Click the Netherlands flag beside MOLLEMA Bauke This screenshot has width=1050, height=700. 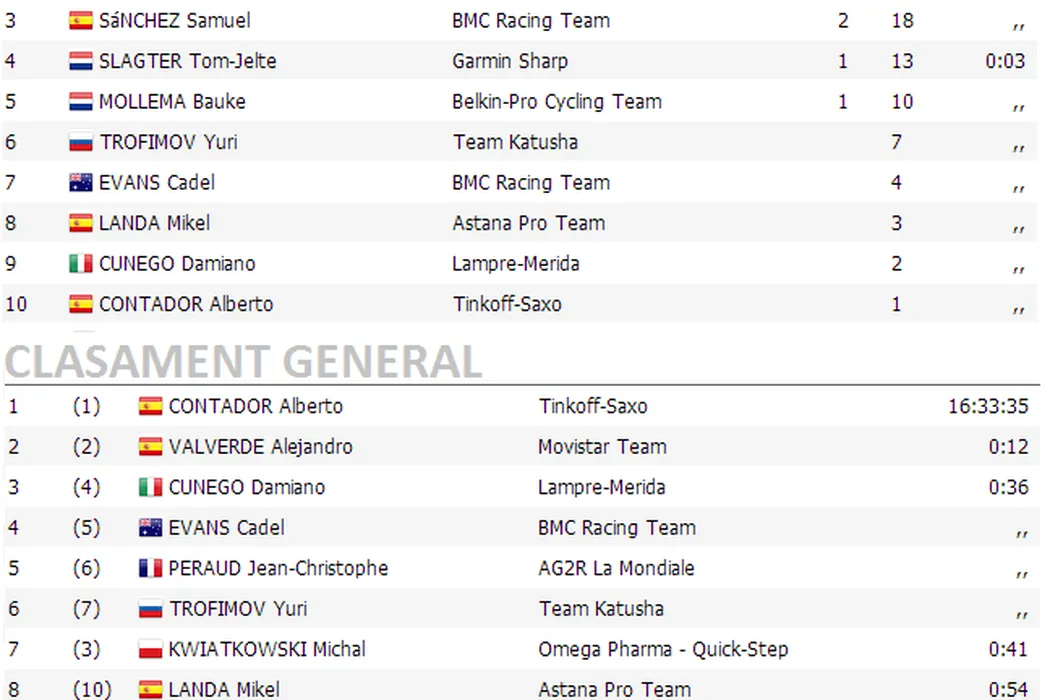81,102
